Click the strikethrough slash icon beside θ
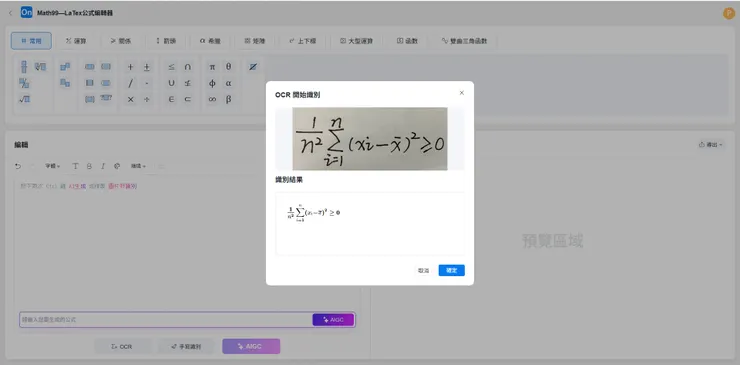This screenshot has width=740, height=365. (253, 67)
